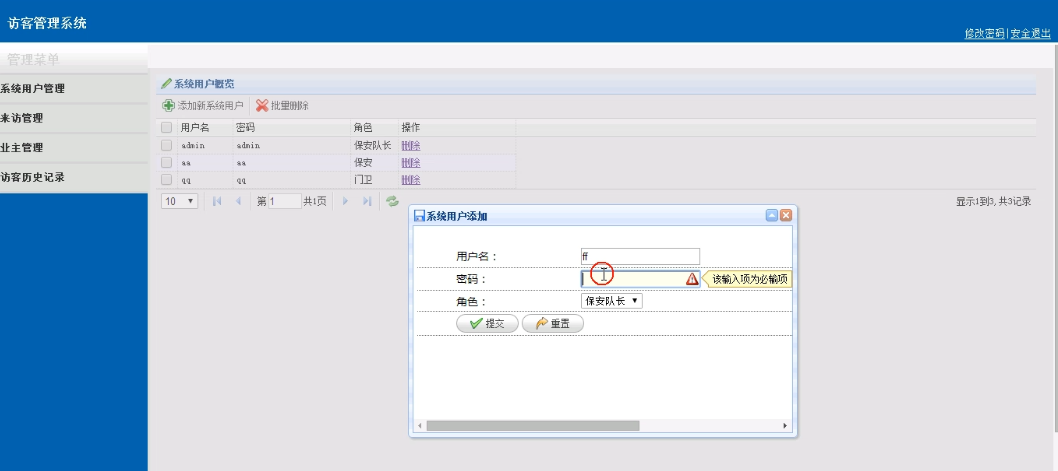Open the page size dropdown showing 10
1058x471 pixels.
(179, 201)
